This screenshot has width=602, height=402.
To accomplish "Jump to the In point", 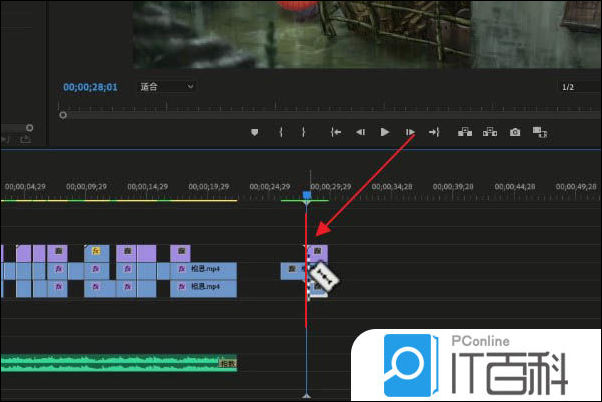I will click(336, 132).
